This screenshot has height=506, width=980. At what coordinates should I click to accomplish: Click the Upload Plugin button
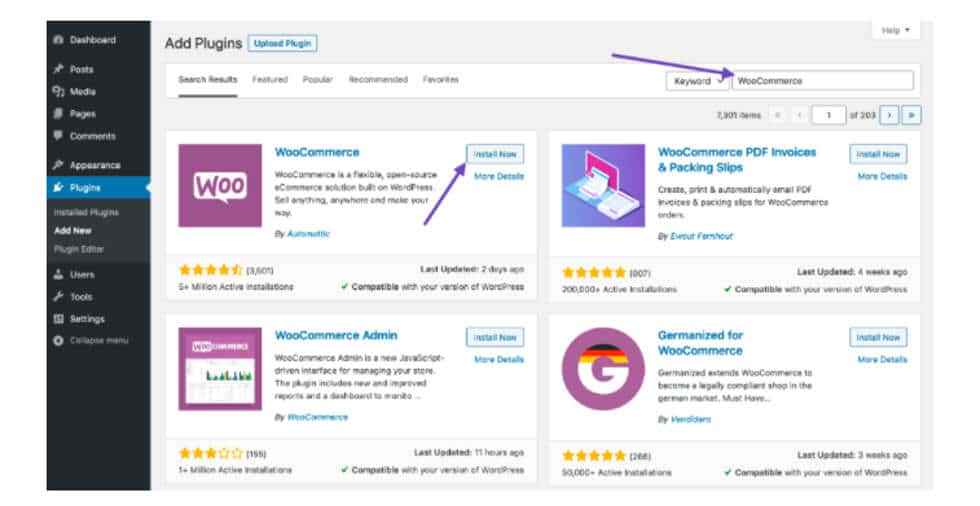pyautogui.click(x=282, y=44)
